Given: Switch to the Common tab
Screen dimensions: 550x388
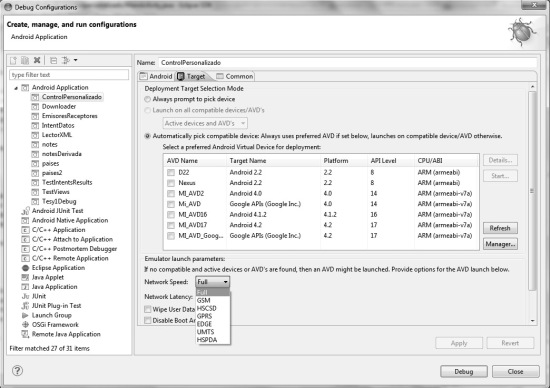Looking at the screenshot, I should tap(235, 76).
